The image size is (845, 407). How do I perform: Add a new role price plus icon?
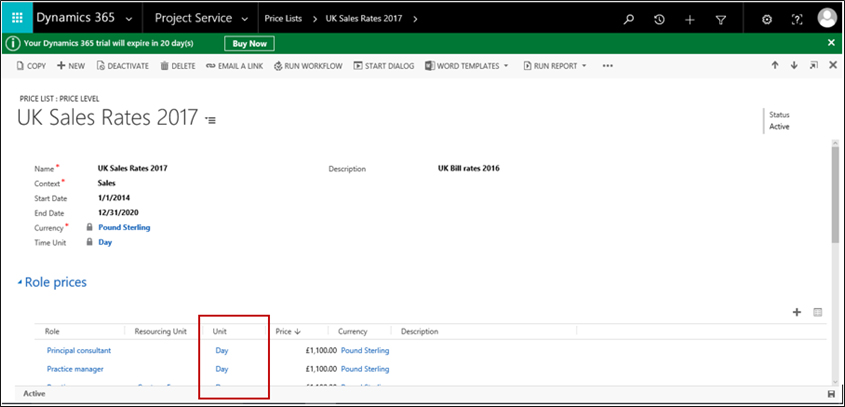coord(797,312)
